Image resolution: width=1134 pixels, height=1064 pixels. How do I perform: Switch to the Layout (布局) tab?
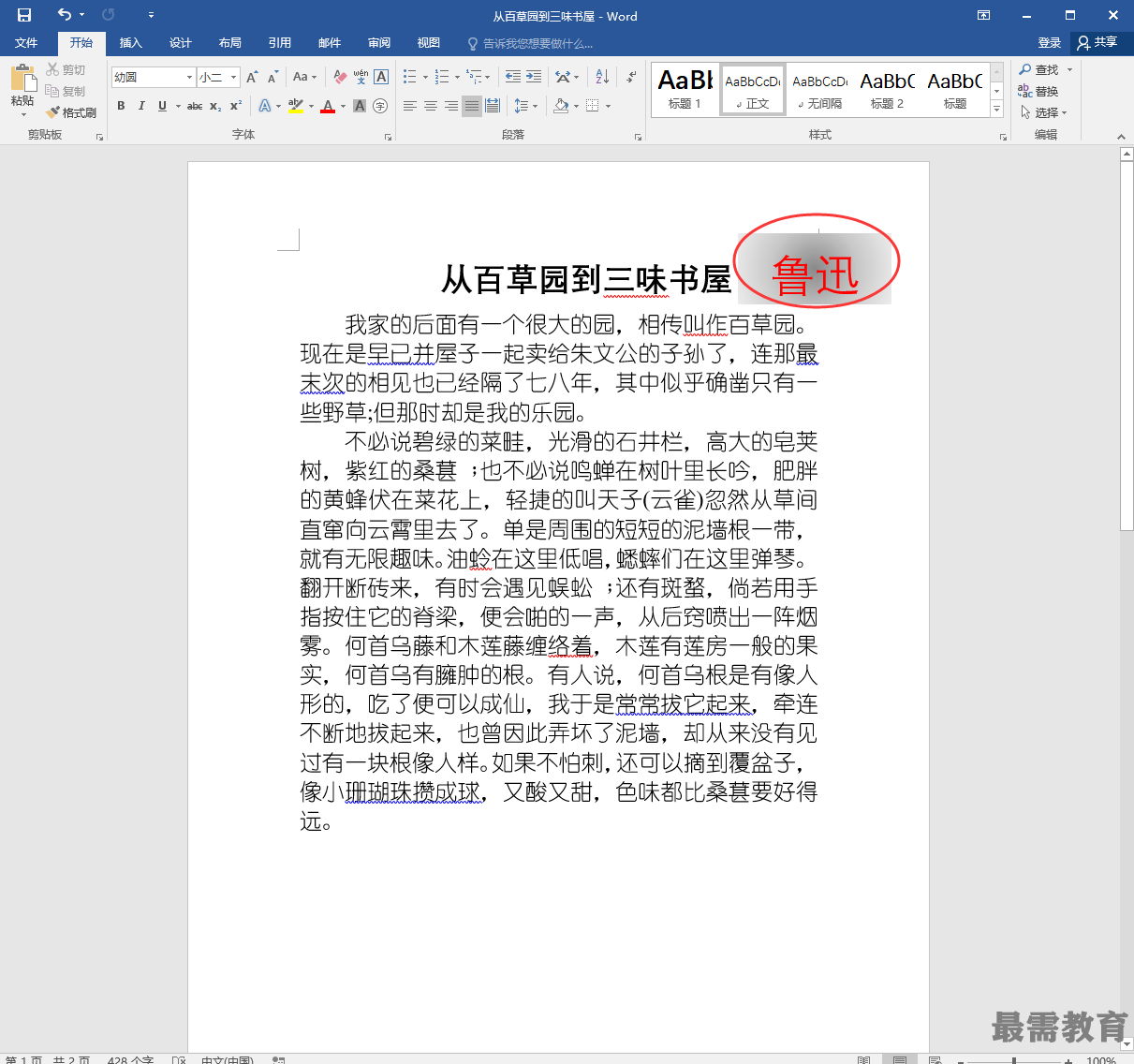pyautogui.click(x=229, y=43)
